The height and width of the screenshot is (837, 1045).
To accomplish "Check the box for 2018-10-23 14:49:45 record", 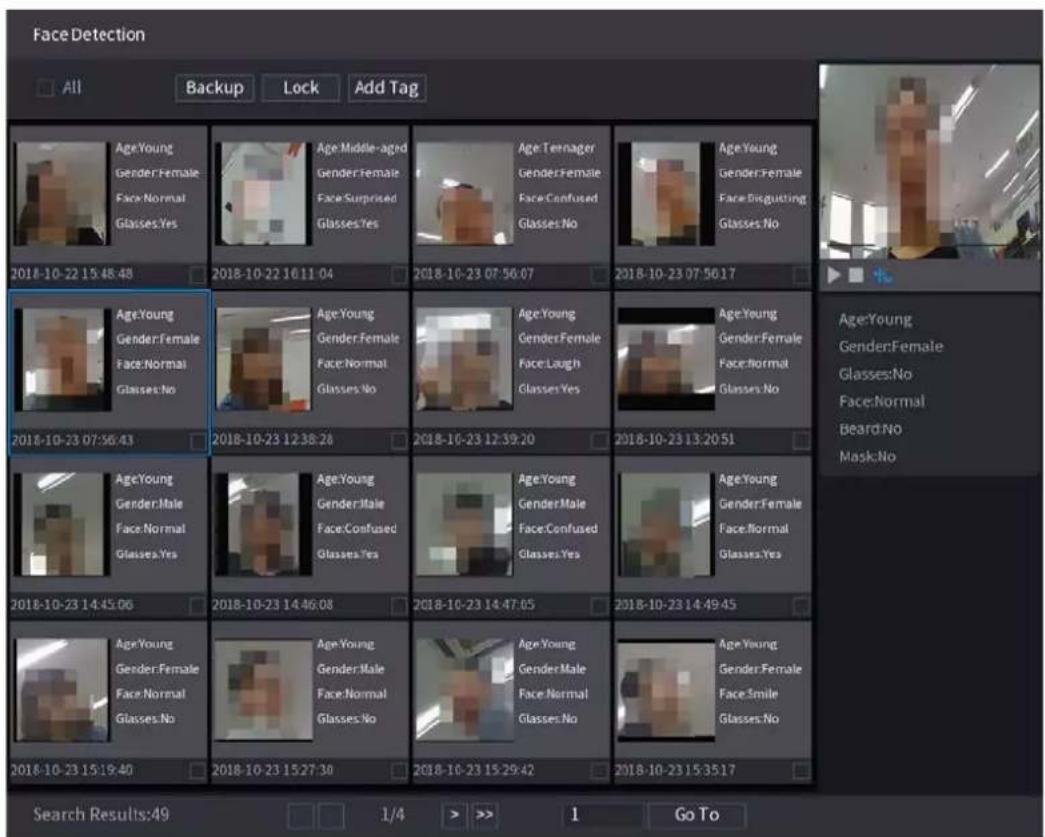I will point(801,605).
